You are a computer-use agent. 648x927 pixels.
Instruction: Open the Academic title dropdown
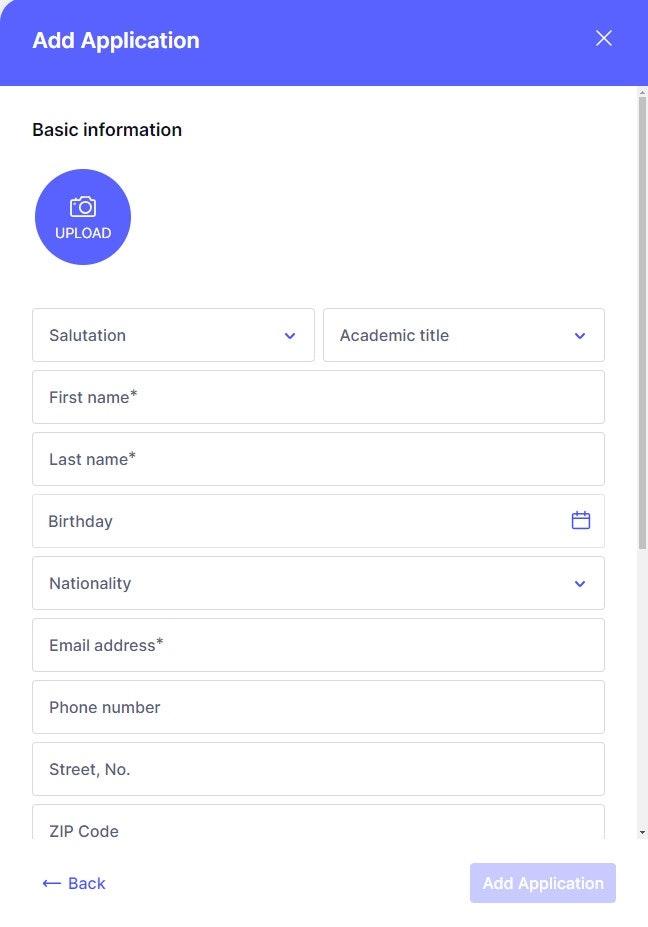point(463,335)
